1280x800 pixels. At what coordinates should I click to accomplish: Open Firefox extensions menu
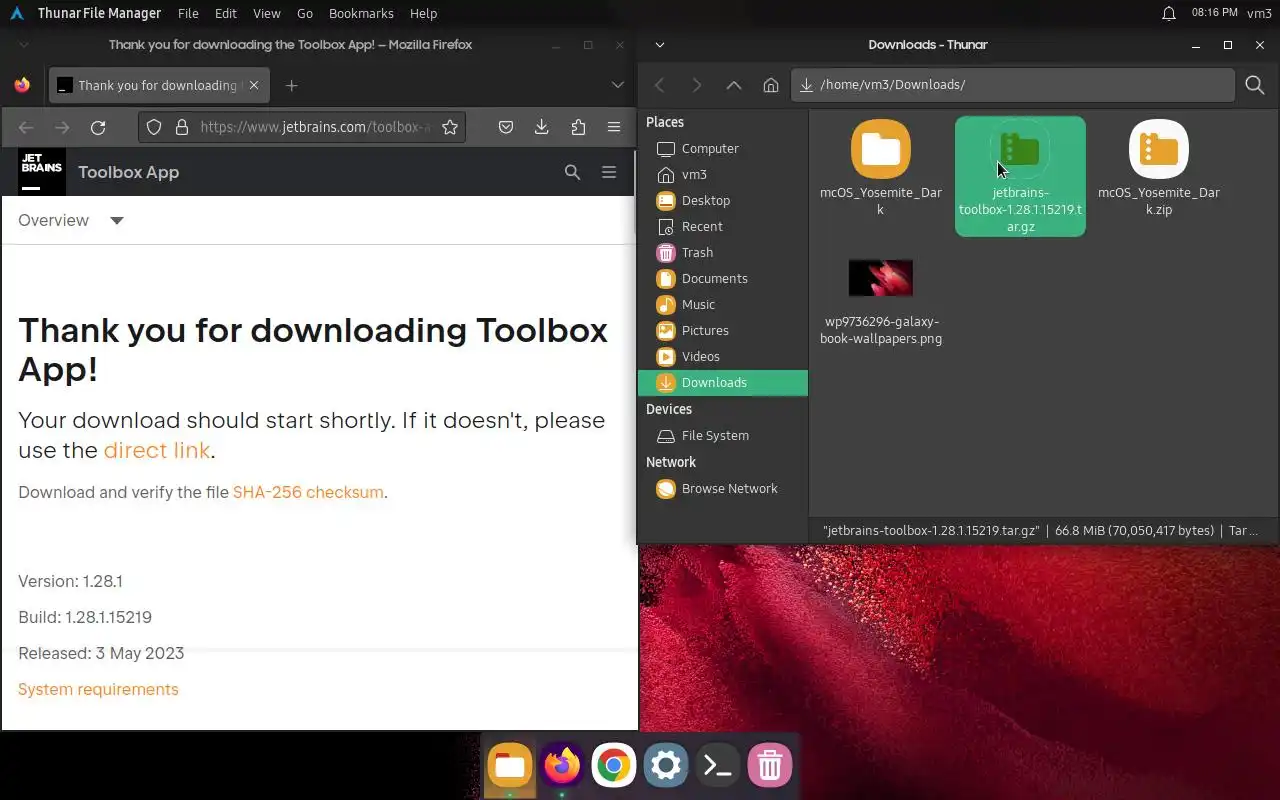578,127
